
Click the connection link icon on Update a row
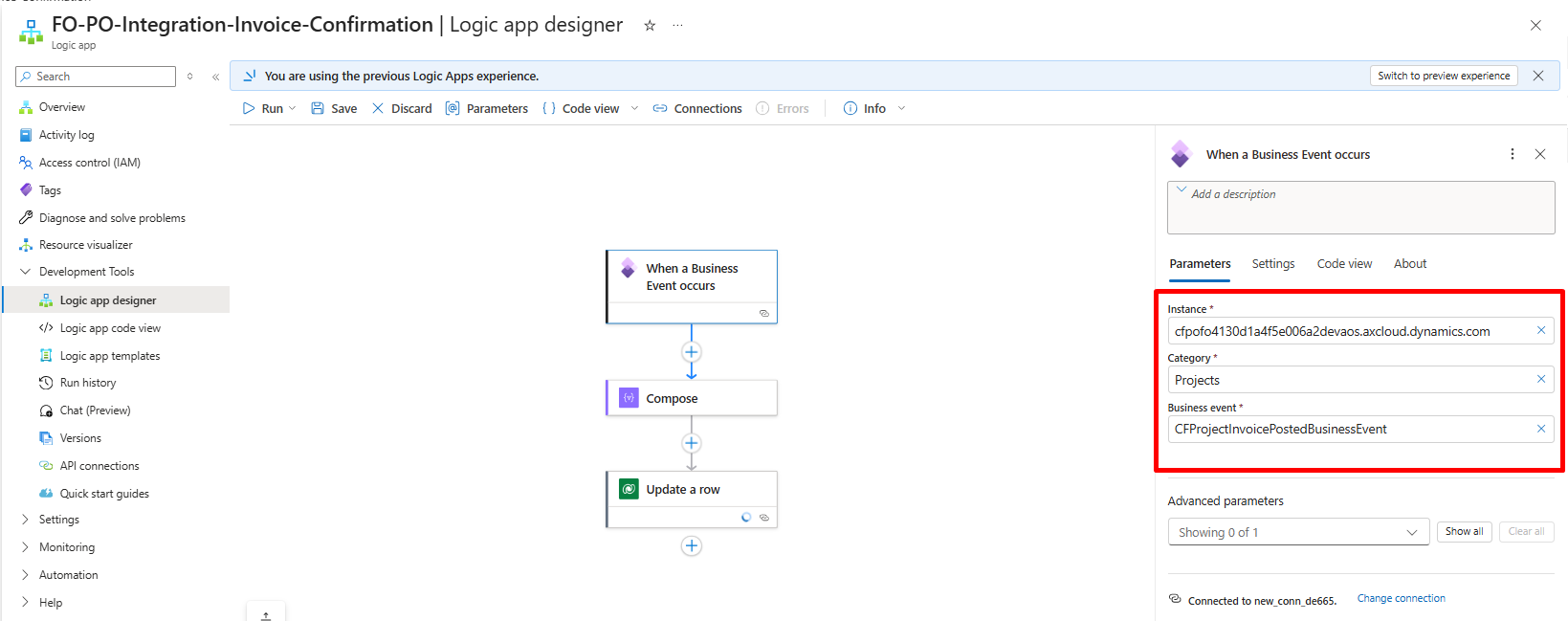(764, 518)
